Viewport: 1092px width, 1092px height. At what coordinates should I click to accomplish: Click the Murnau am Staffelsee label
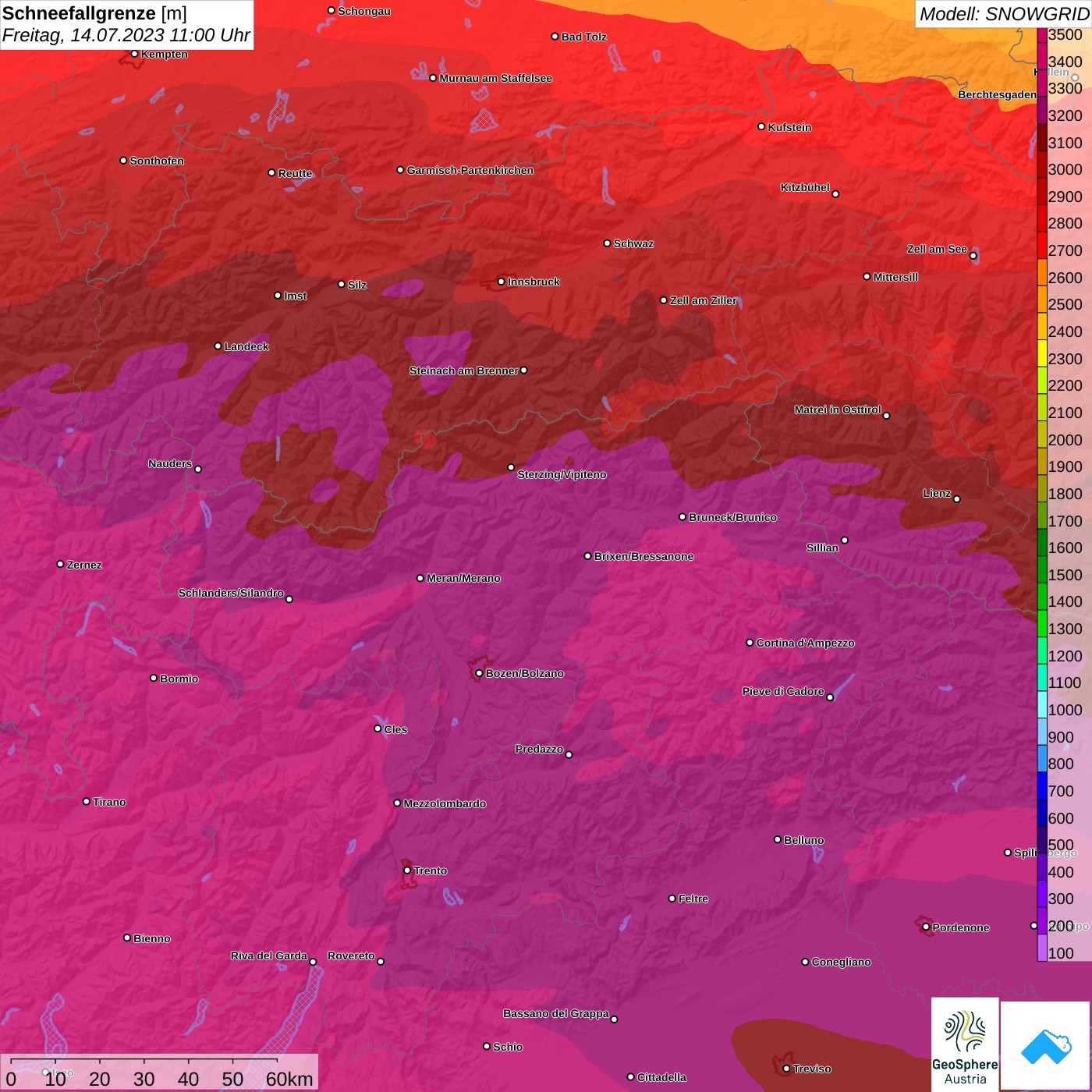495,78
